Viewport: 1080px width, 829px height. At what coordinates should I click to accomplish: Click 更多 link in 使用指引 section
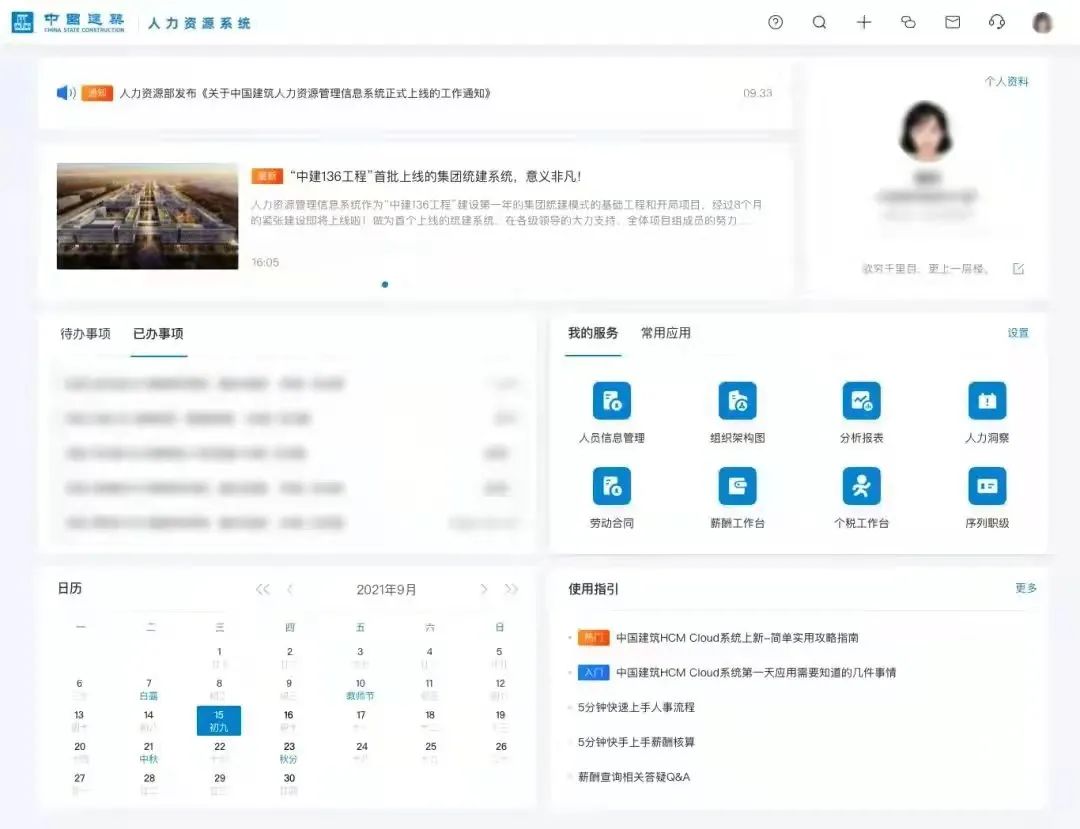tap(1026, 588)
